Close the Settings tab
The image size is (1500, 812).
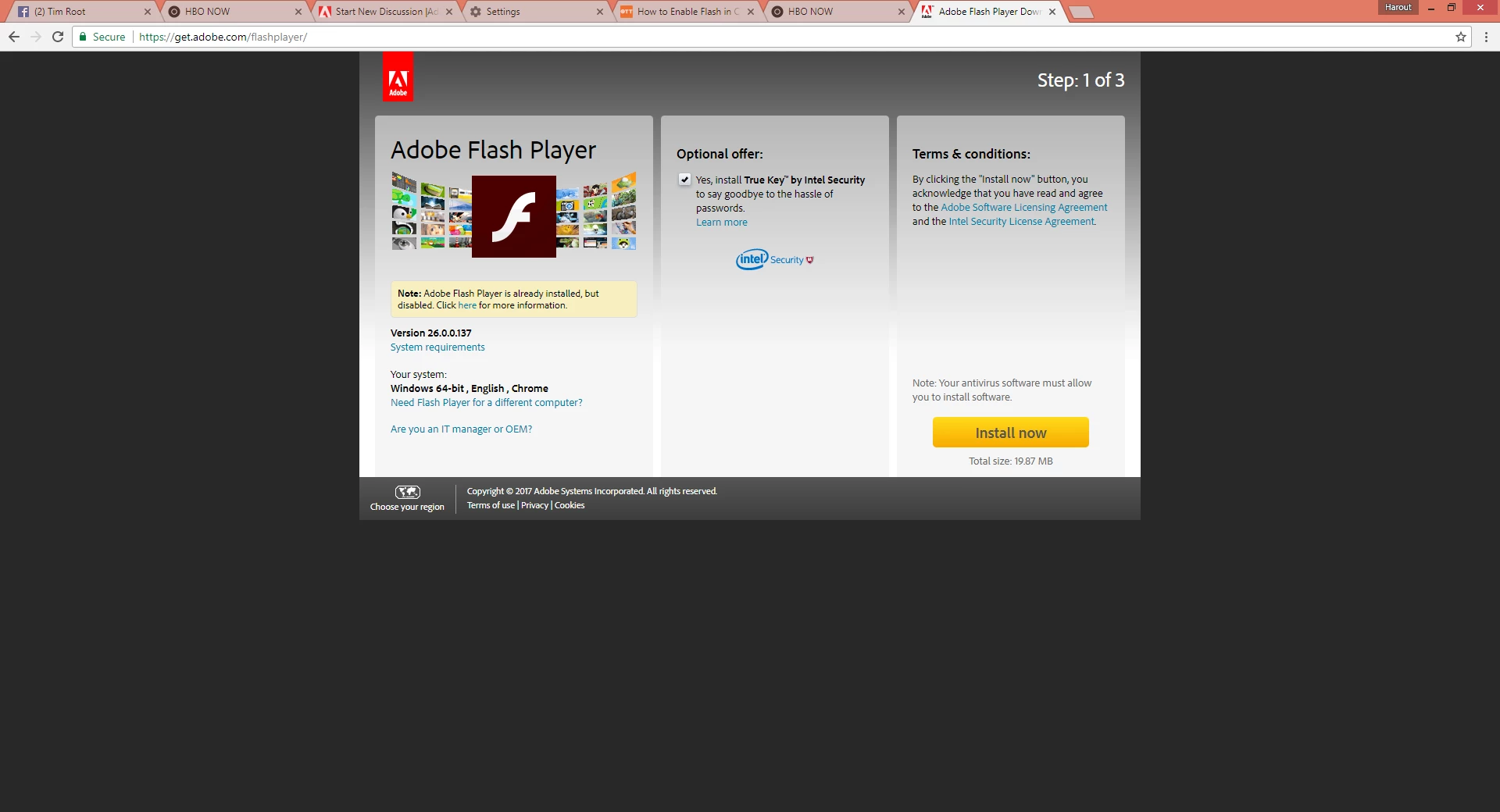coord(600,12)
